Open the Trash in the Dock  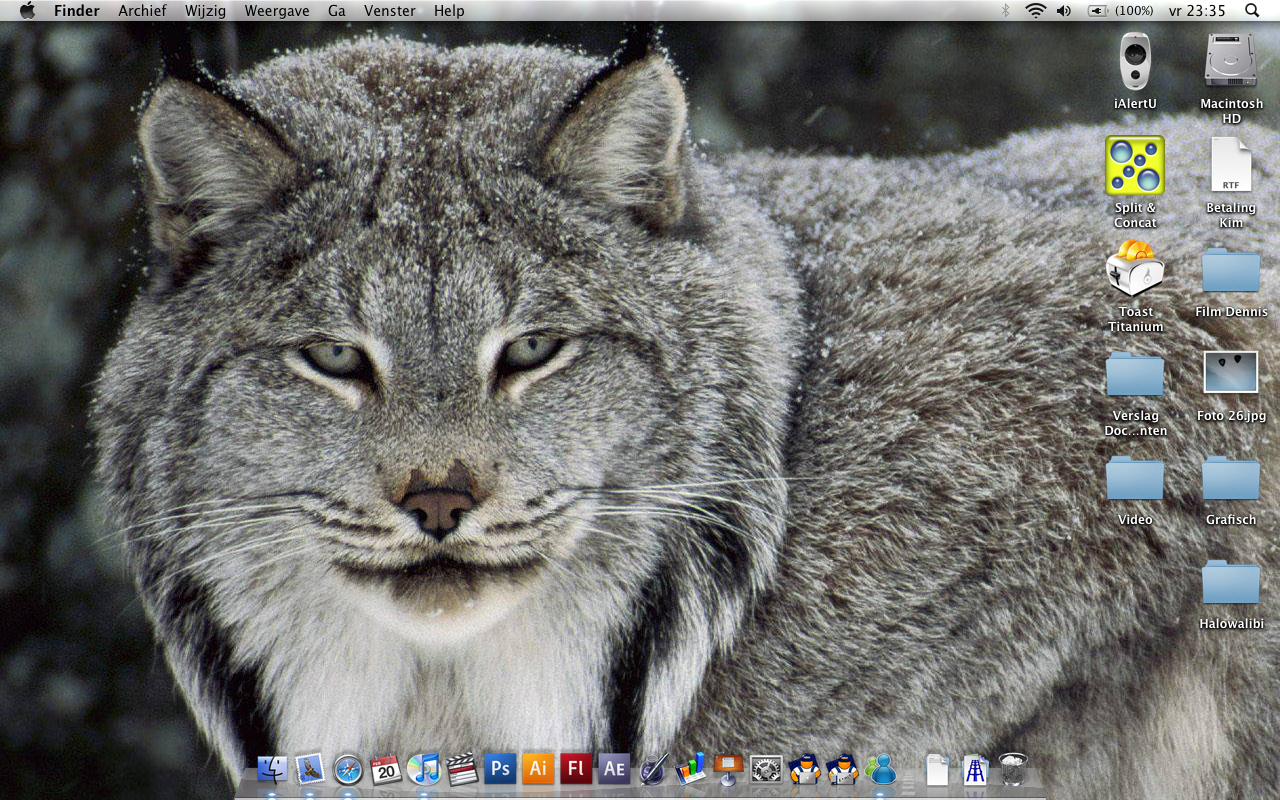point(1013,769)
